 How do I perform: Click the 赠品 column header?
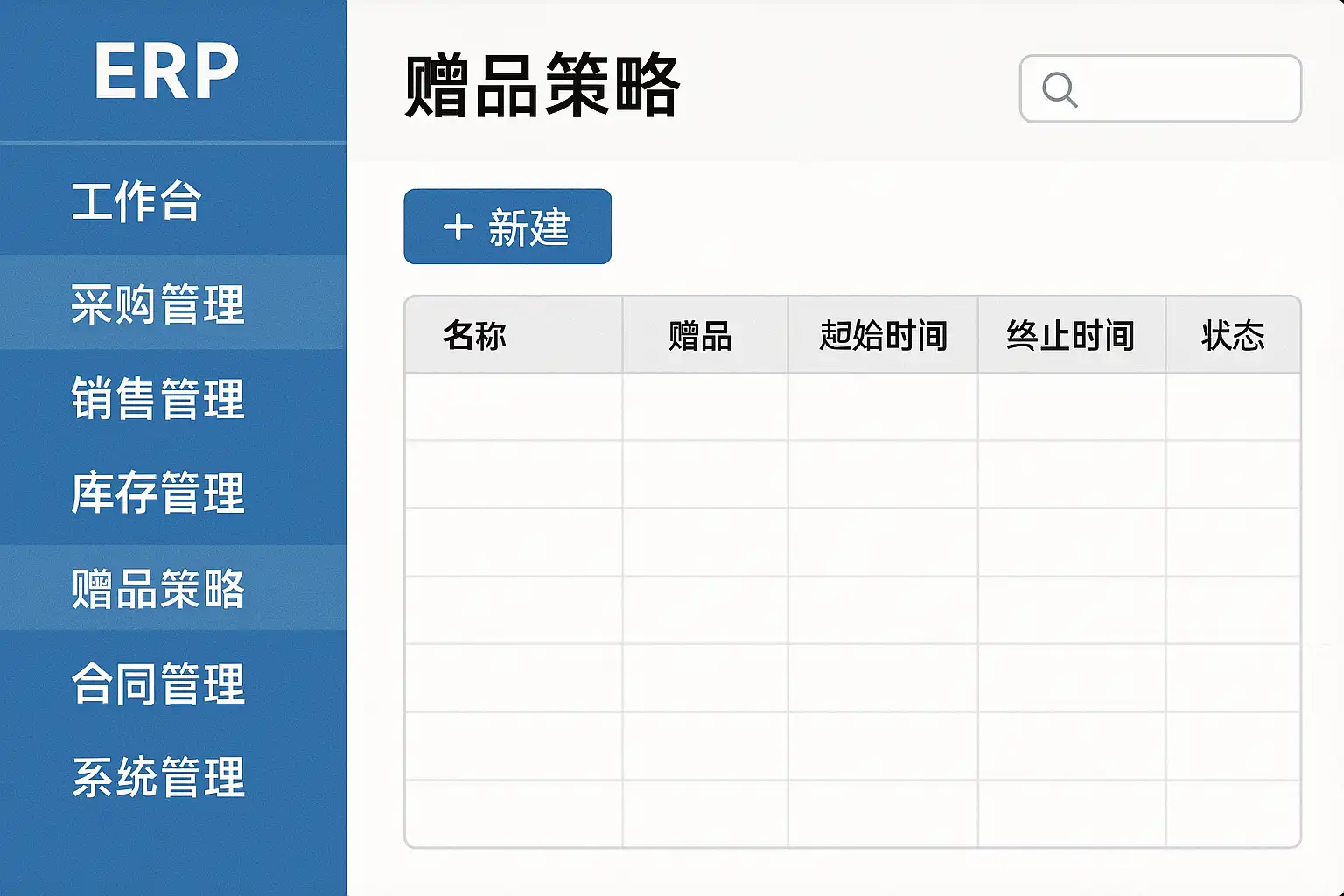[705, 336]
